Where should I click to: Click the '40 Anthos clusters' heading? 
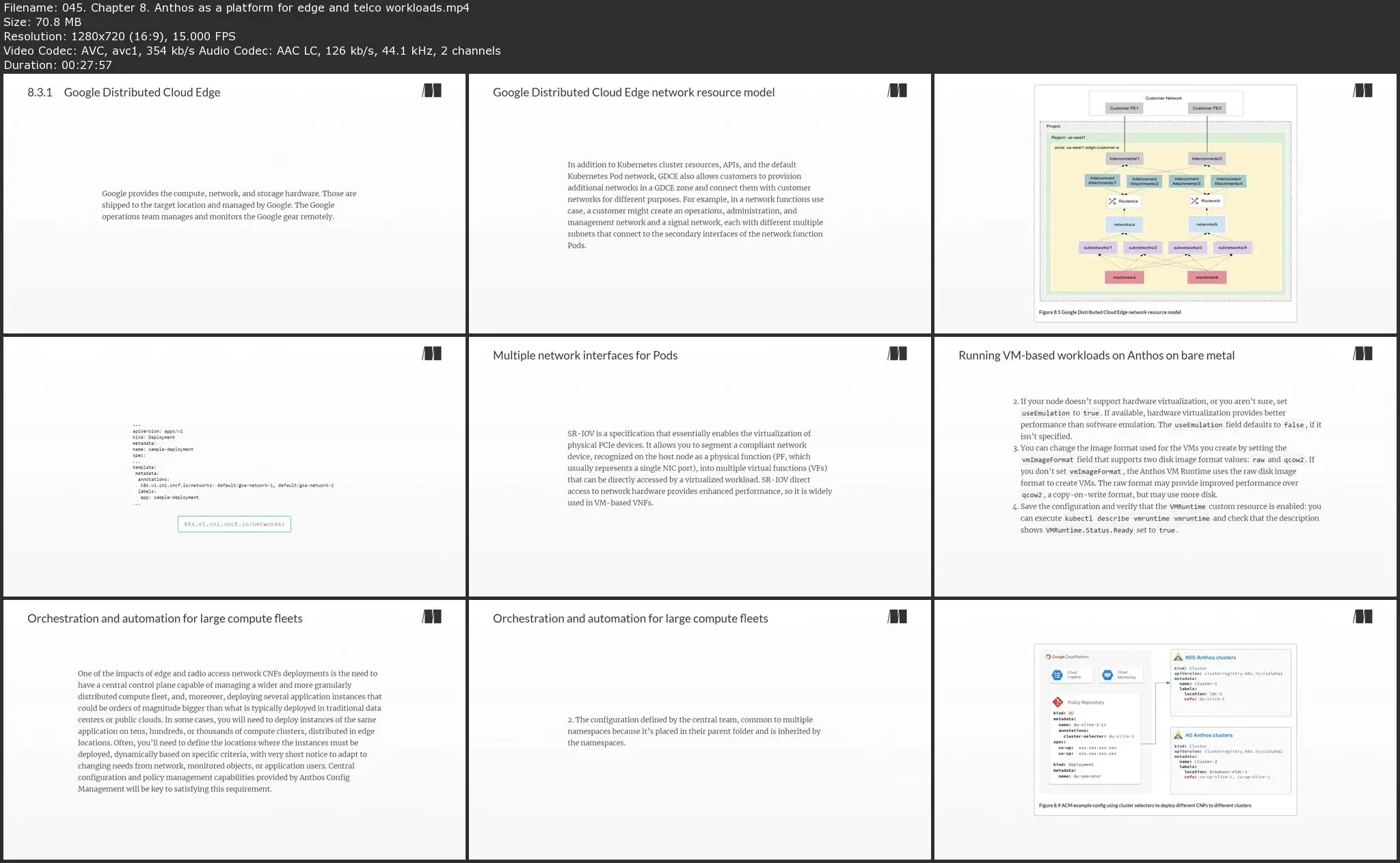[1209, 735]
